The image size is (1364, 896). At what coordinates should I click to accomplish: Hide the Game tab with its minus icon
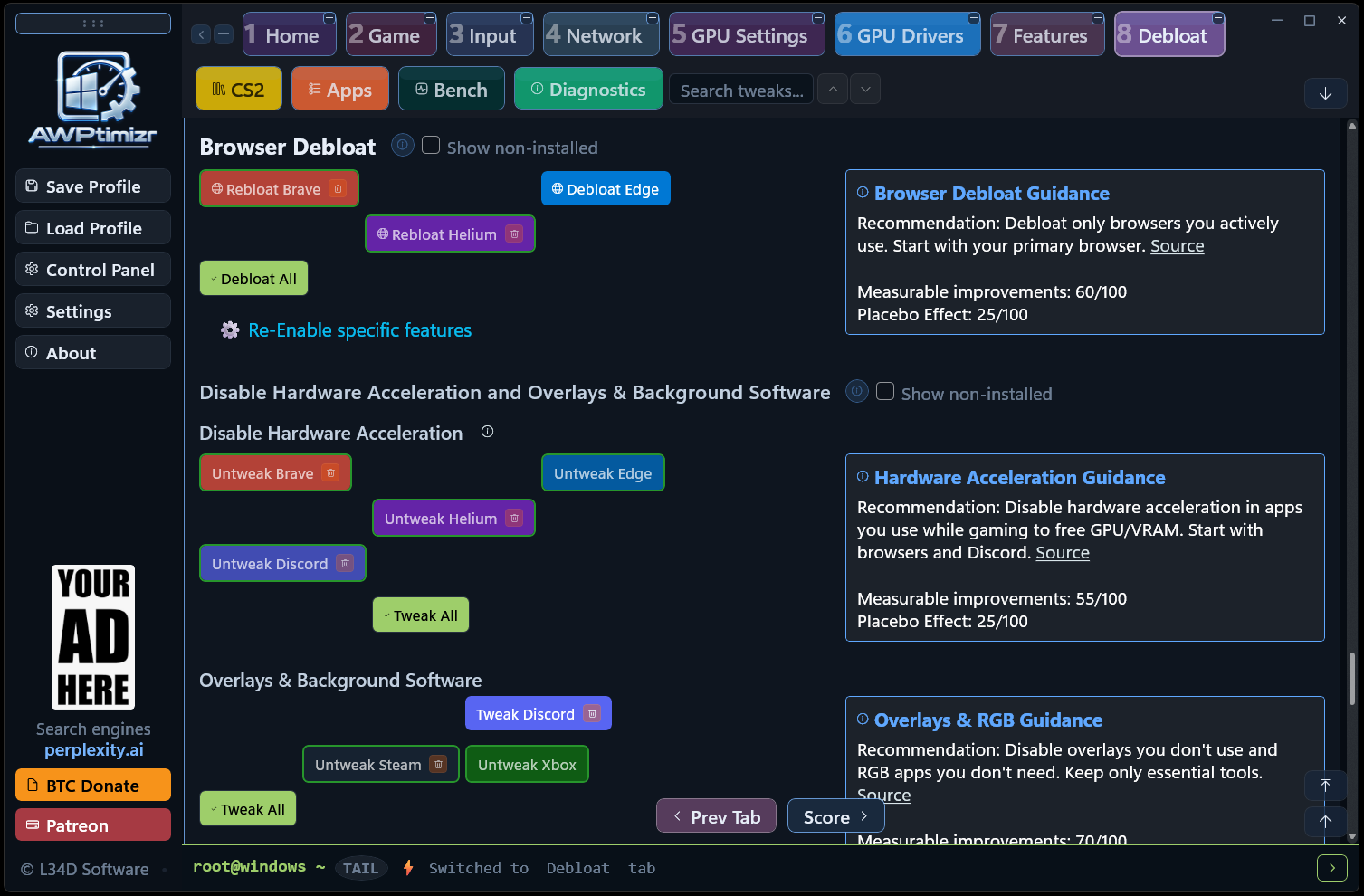click(430, 18)
